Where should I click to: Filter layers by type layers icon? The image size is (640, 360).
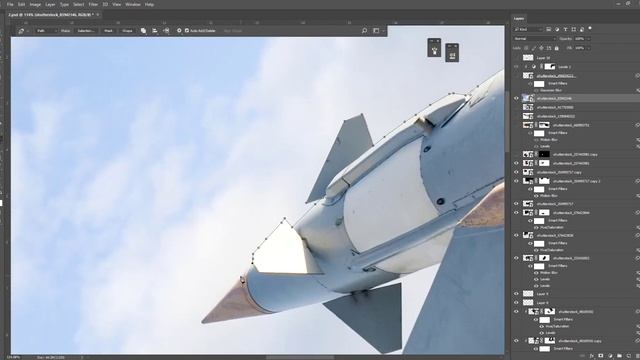pyautogui.click(x=565, y=29)
